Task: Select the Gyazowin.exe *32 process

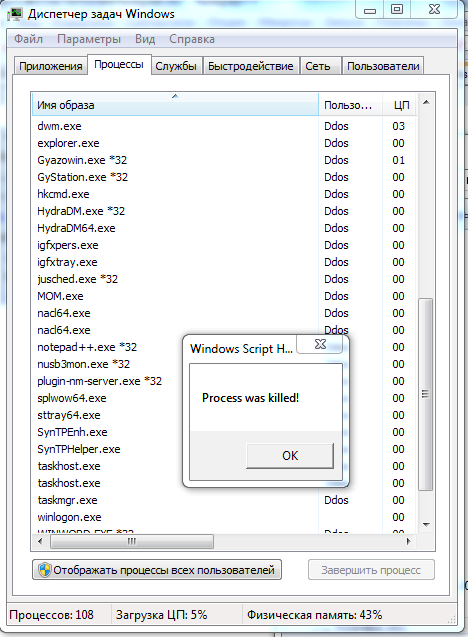Action: point(224,160)
